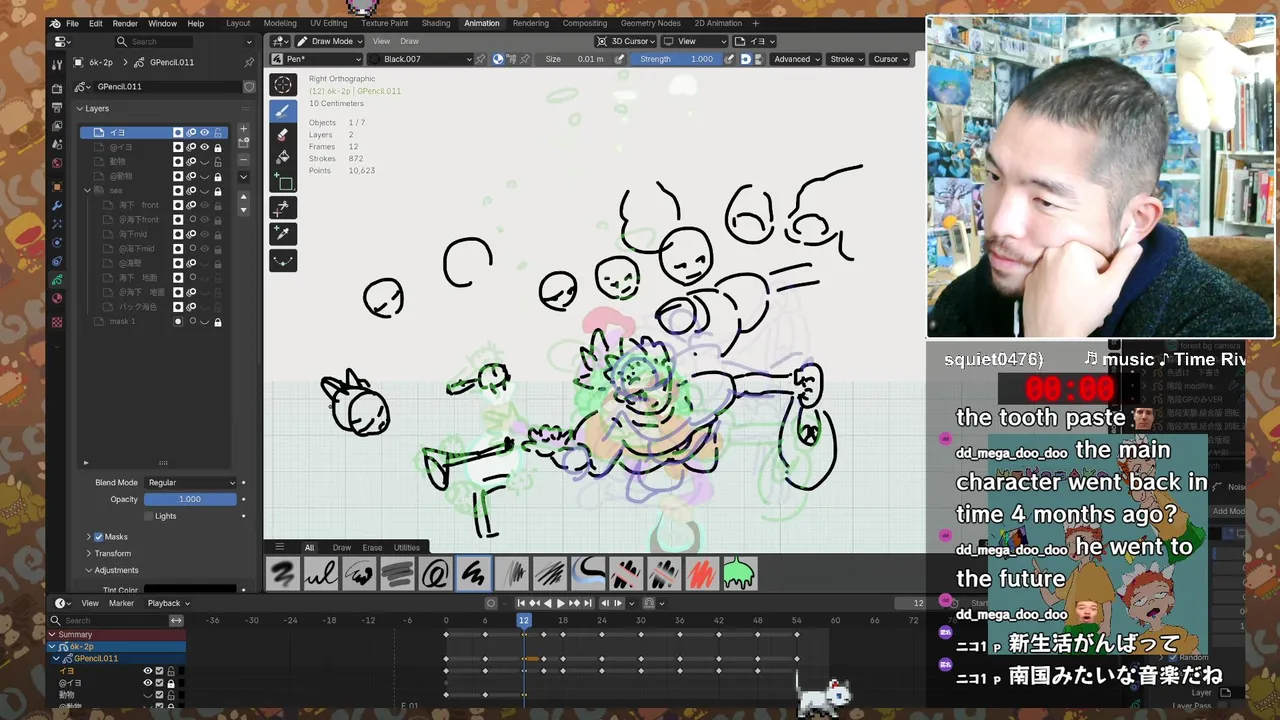Enable the Lights checkbox
The height and width of the screenshot is (720, 1280).
149,516
